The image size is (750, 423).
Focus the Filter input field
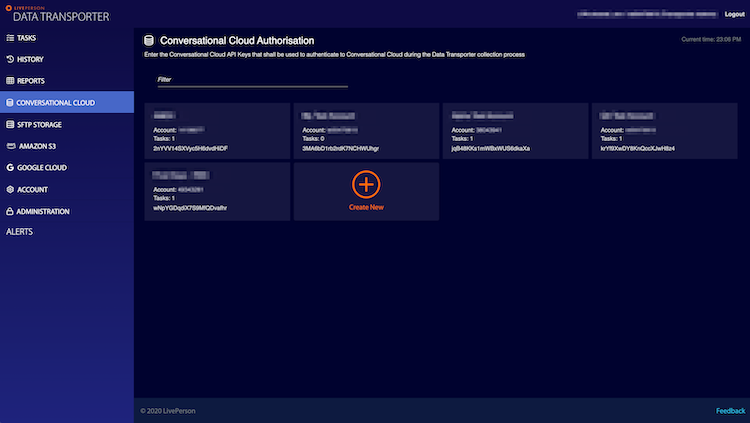(253, 80)
